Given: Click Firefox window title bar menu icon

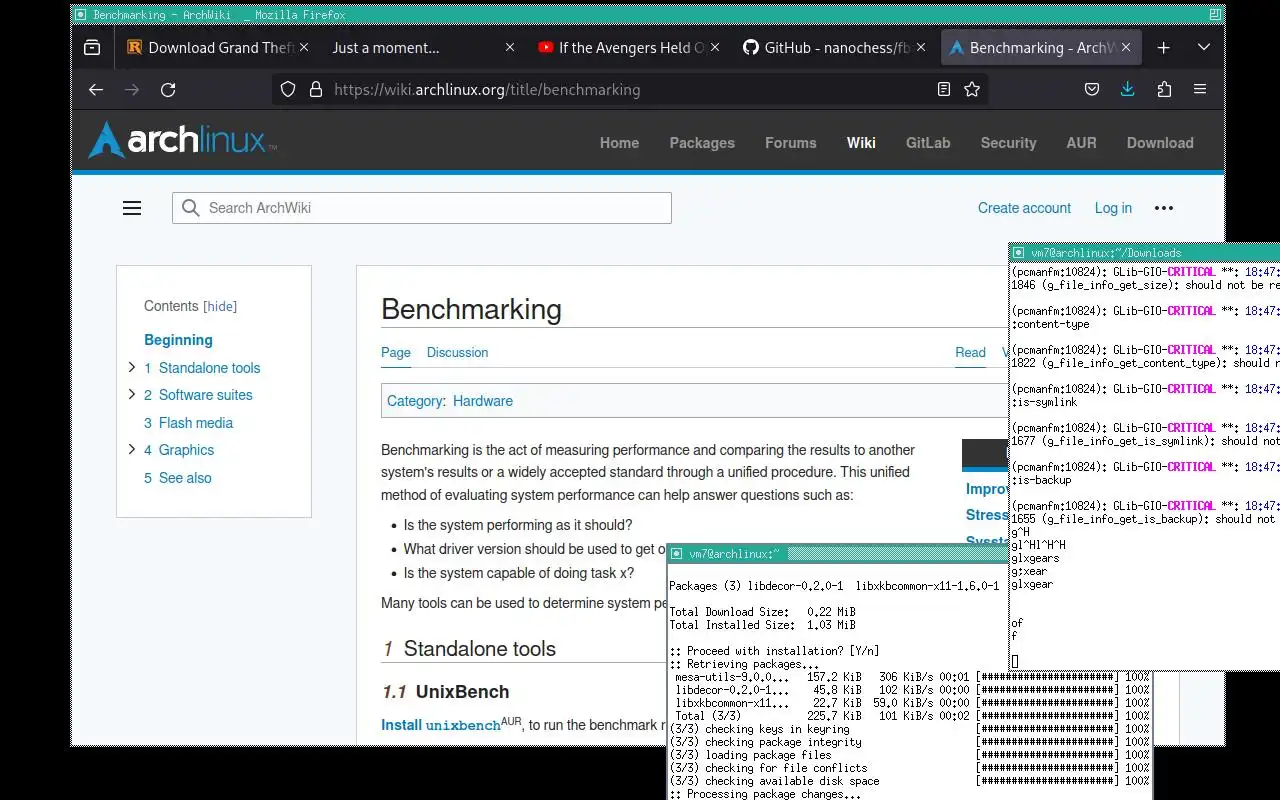Looking at the screenshot, I should [81, 15].
